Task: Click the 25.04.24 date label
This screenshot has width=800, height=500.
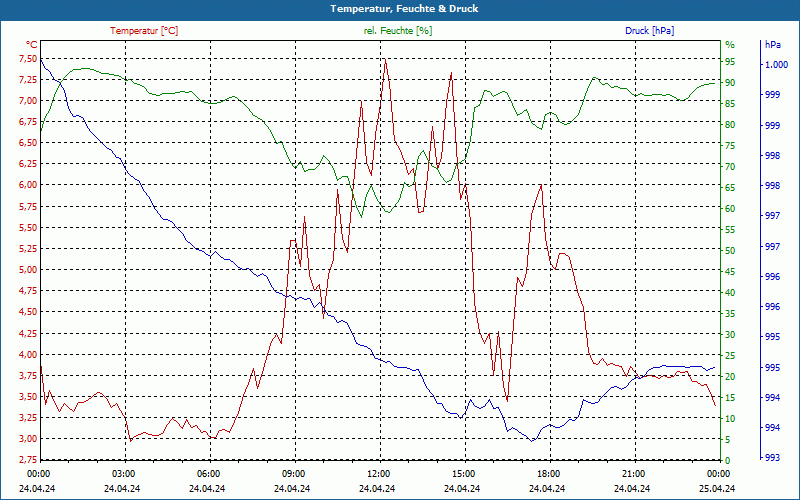Action: click(x=717, y=488)
